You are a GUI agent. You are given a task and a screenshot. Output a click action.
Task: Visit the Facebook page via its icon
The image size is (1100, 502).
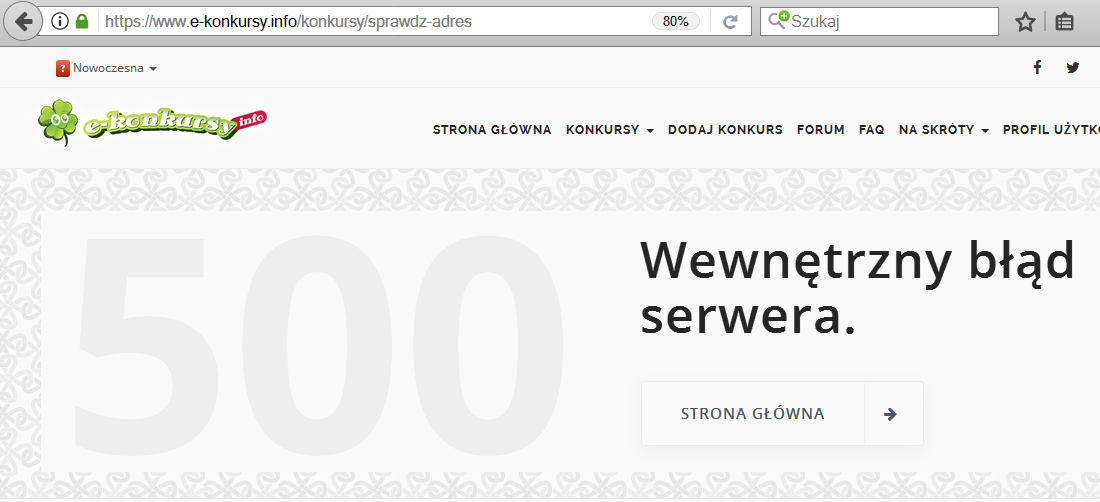[x=1037, y=68]
